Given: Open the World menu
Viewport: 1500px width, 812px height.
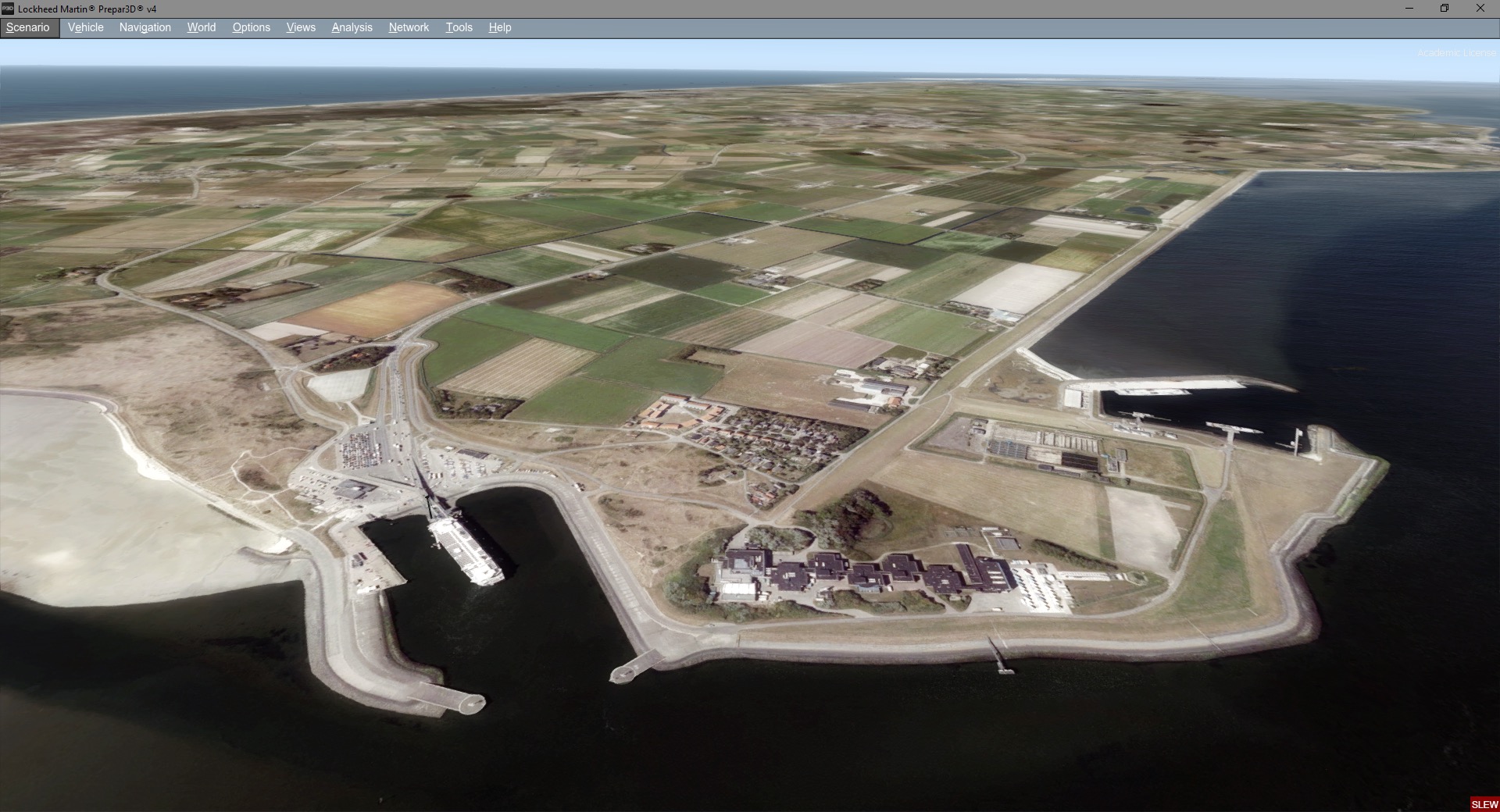Looking at the screenshot, I should [x=202, y=27].
